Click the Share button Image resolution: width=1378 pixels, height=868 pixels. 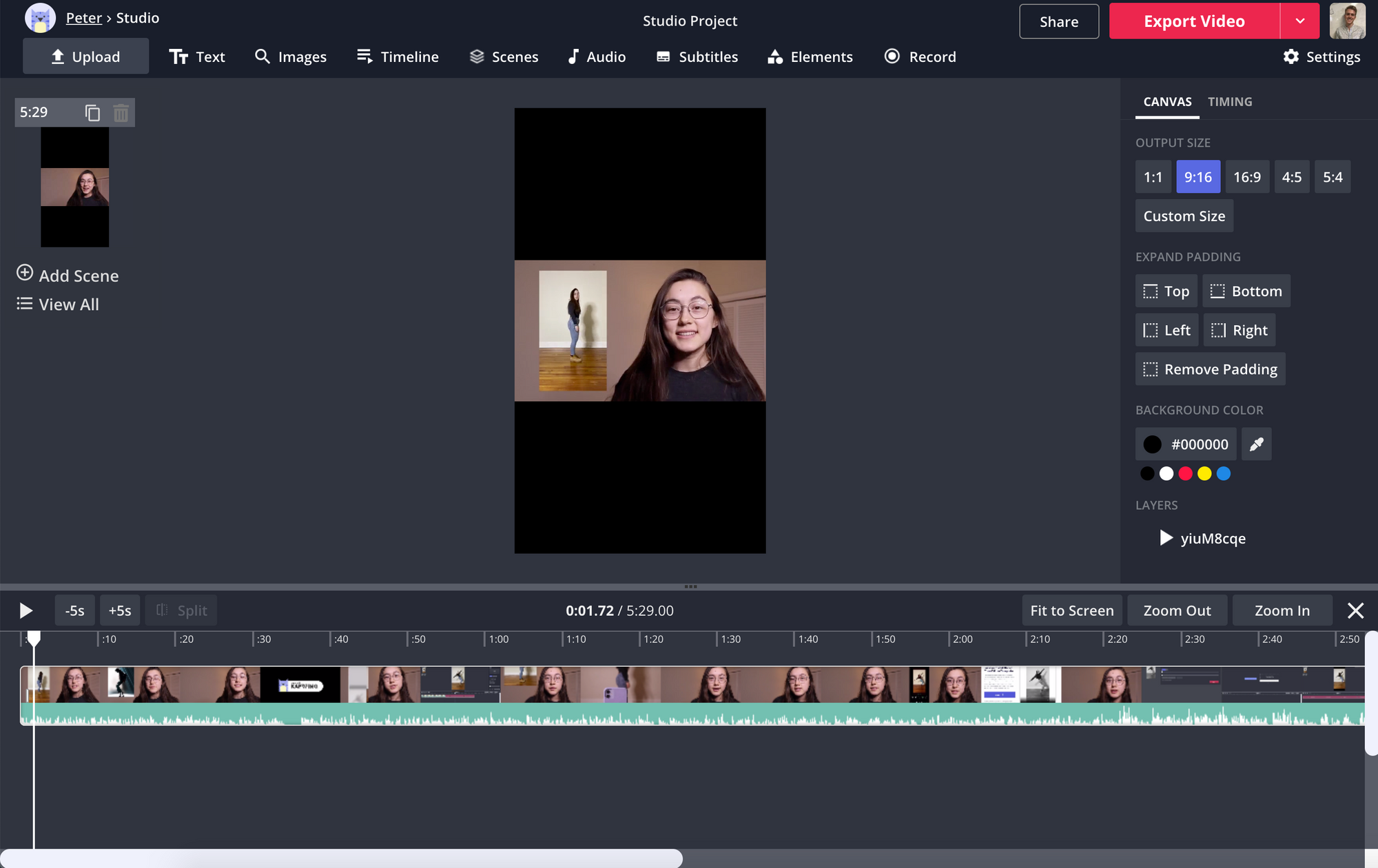[x=1059, y=21]
